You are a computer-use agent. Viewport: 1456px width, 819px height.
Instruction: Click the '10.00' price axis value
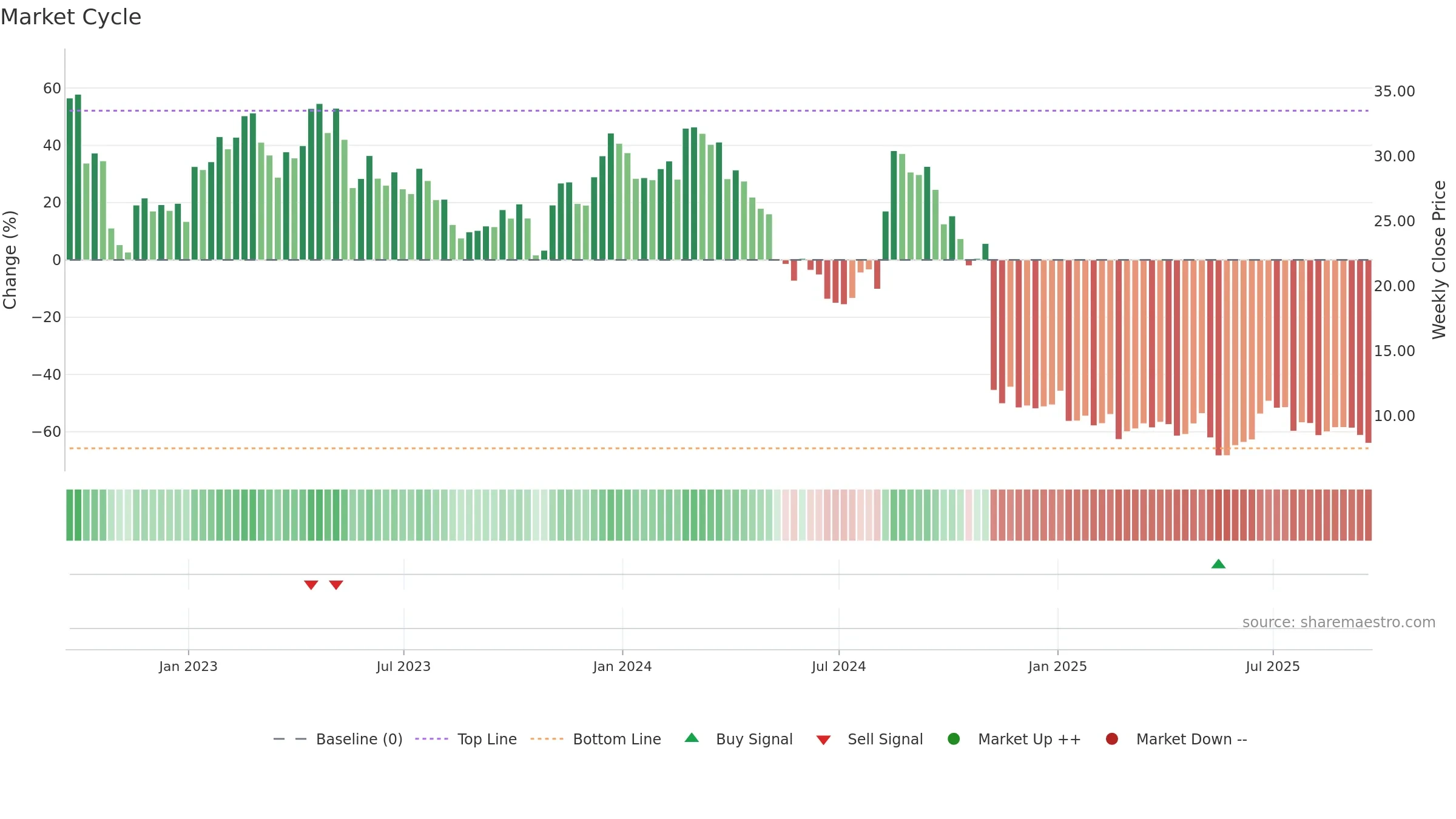(1394, 416)
